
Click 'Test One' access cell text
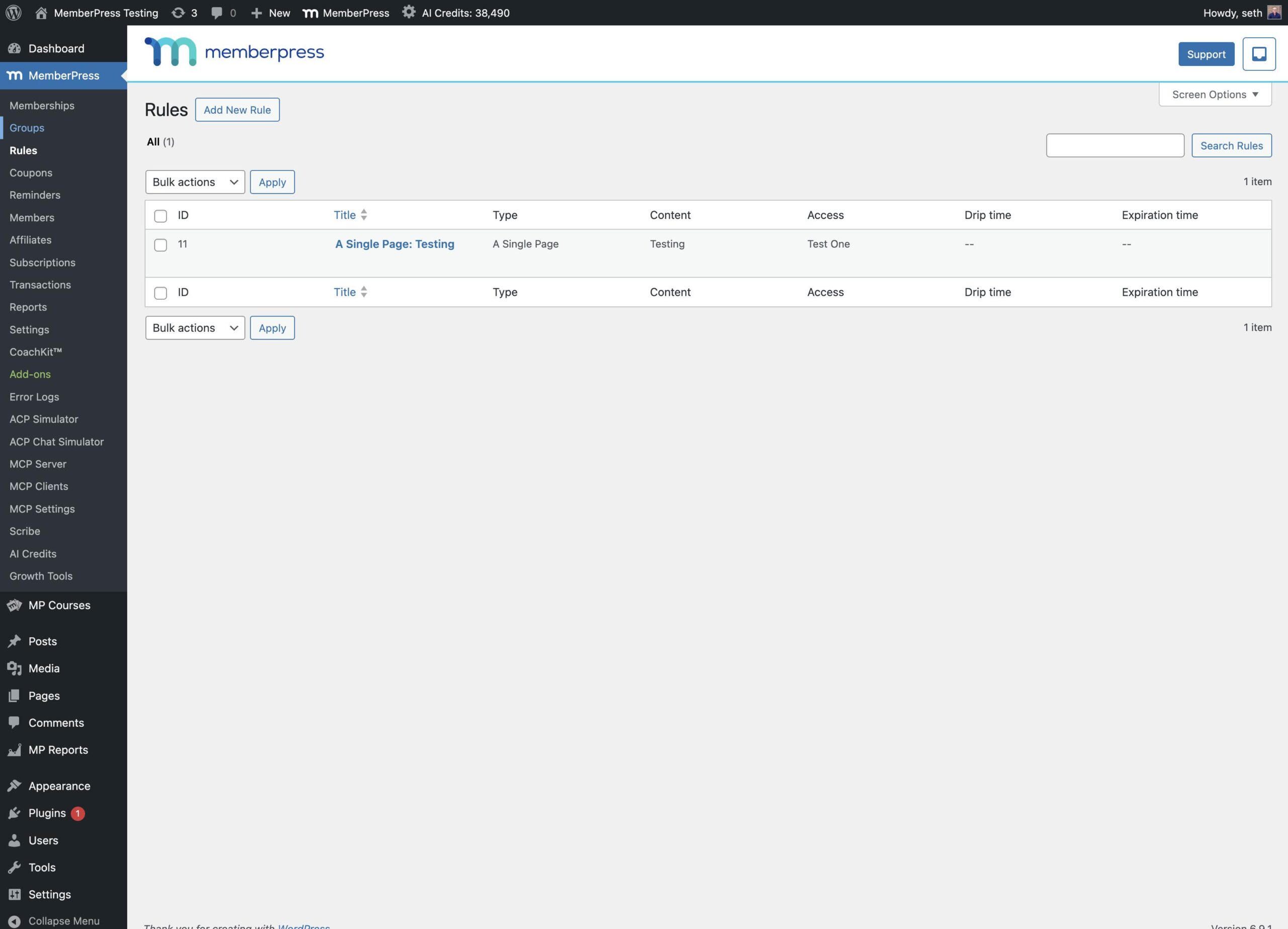[x=829, y=243]
